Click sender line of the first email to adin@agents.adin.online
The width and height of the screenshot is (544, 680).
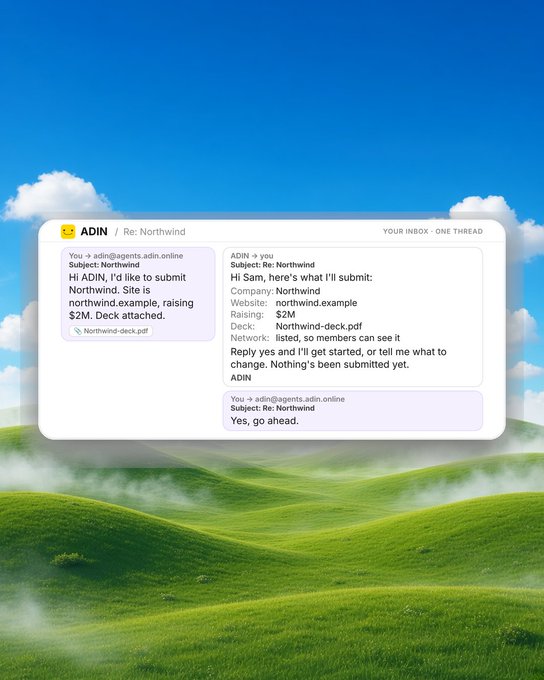coord(126,256)
